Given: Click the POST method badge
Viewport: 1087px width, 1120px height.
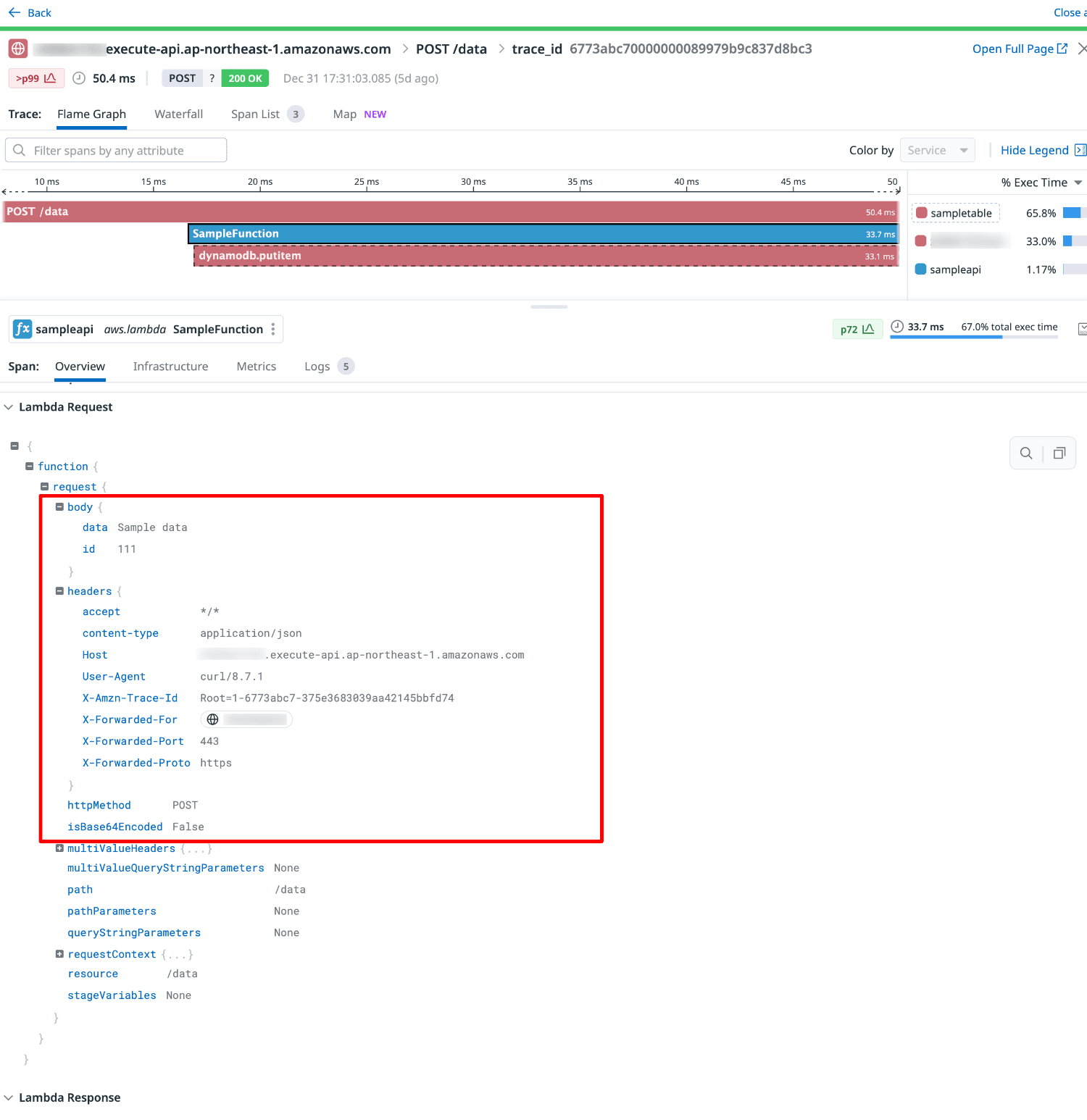Looking at the screenshot, I should 182,78.
